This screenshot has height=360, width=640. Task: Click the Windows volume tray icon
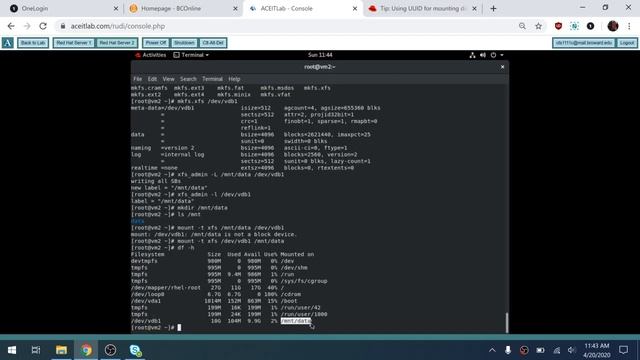tap(572, 350)
